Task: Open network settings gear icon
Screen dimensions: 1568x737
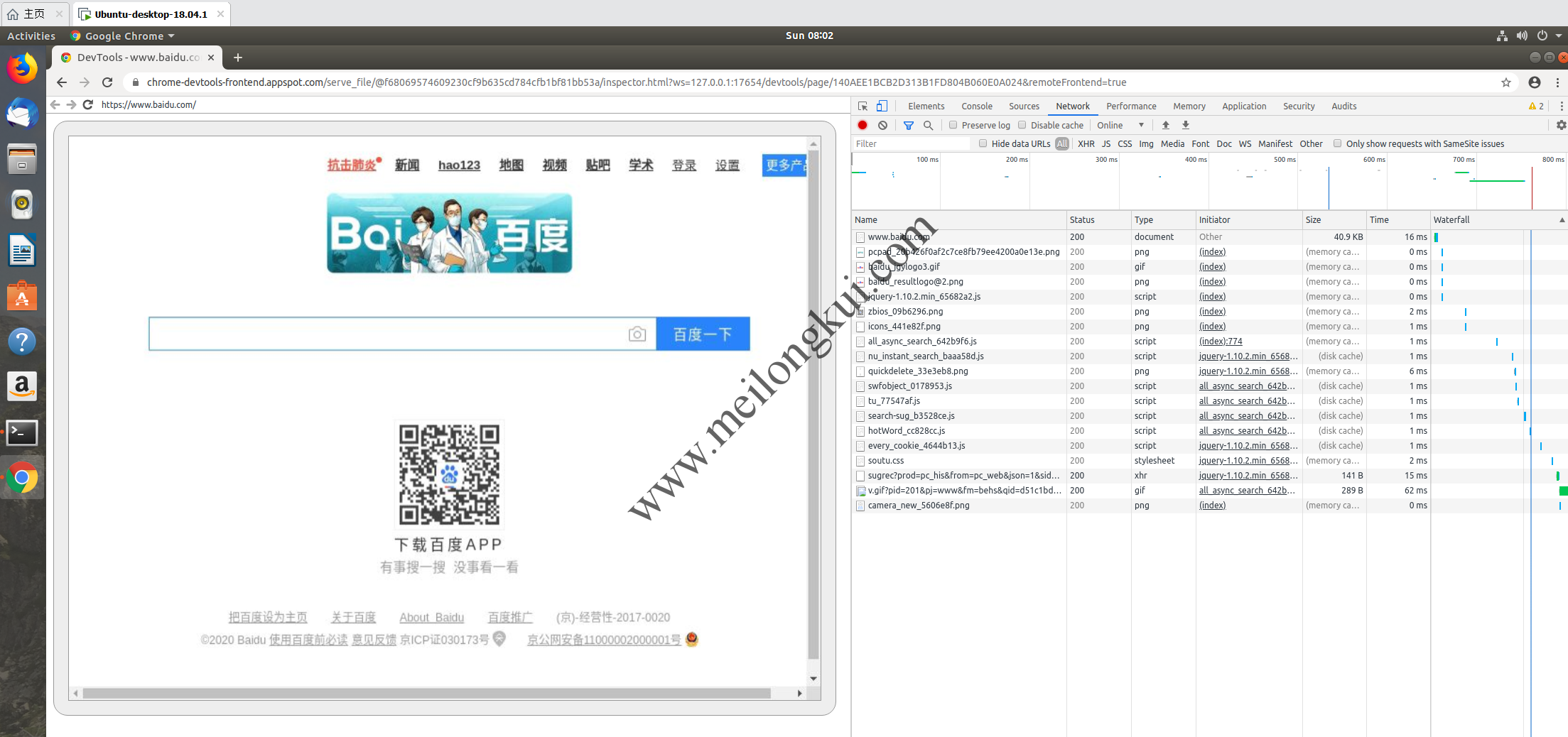Action: click(x=1561, y=125)
